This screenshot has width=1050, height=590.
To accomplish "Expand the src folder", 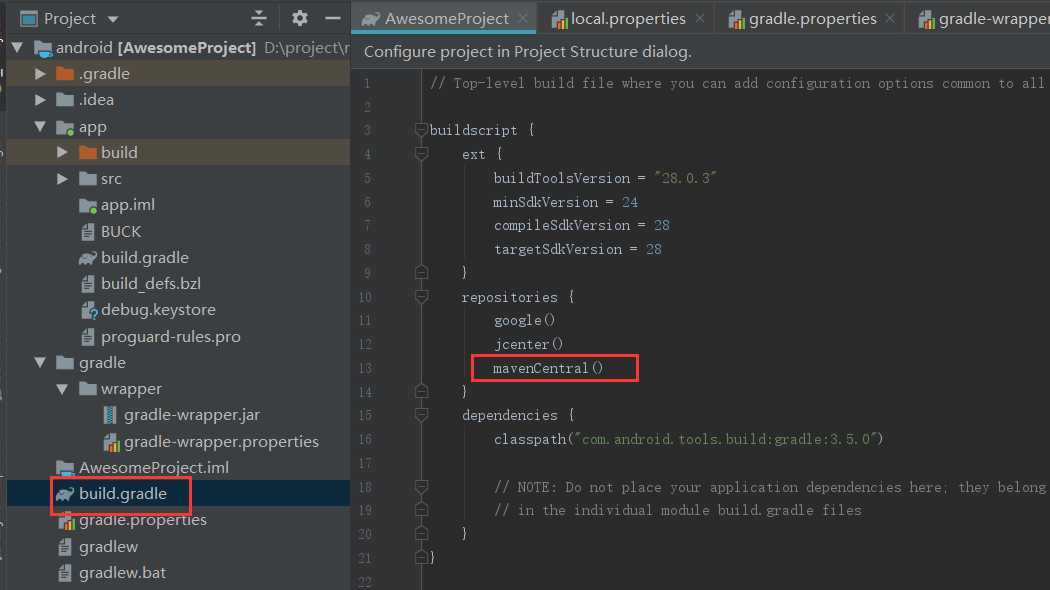I will 62,179.
